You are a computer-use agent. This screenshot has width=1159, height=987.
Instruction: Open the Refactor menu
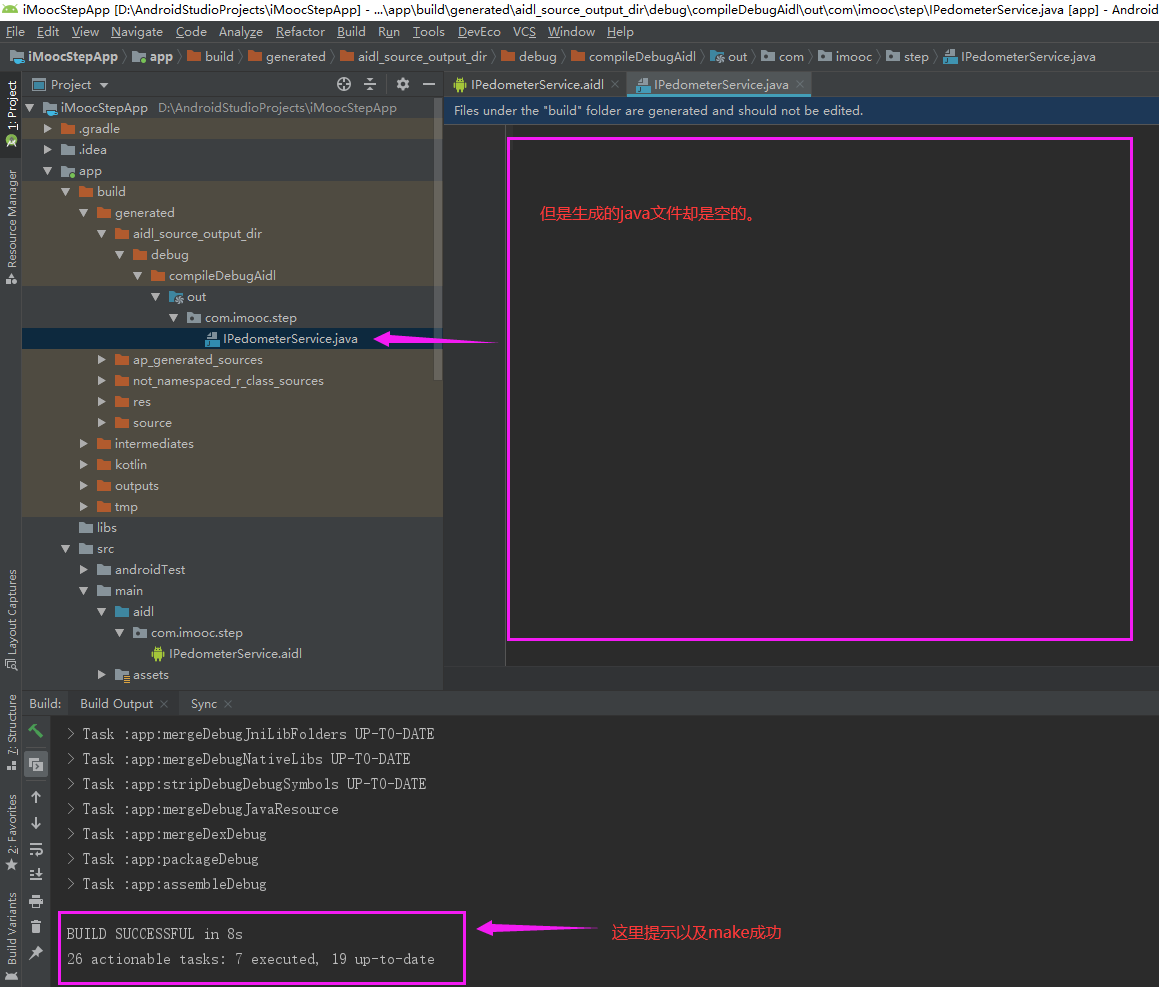pyautogui.click(x=300, y=31)
